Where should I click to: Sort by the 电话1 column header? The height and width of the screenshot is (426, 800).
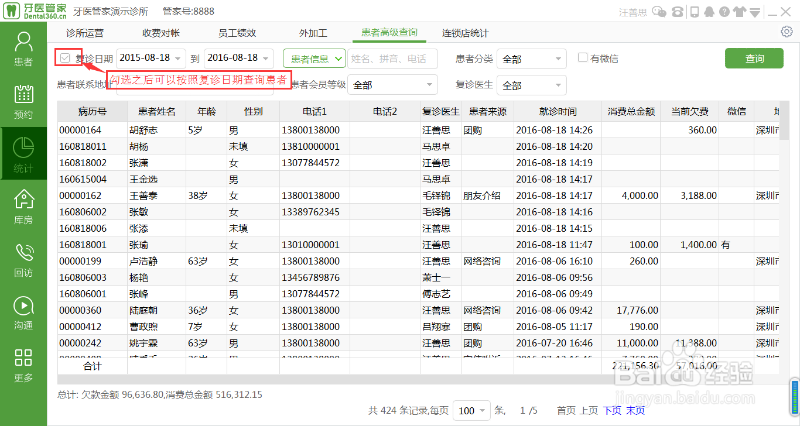pos(314,111)
